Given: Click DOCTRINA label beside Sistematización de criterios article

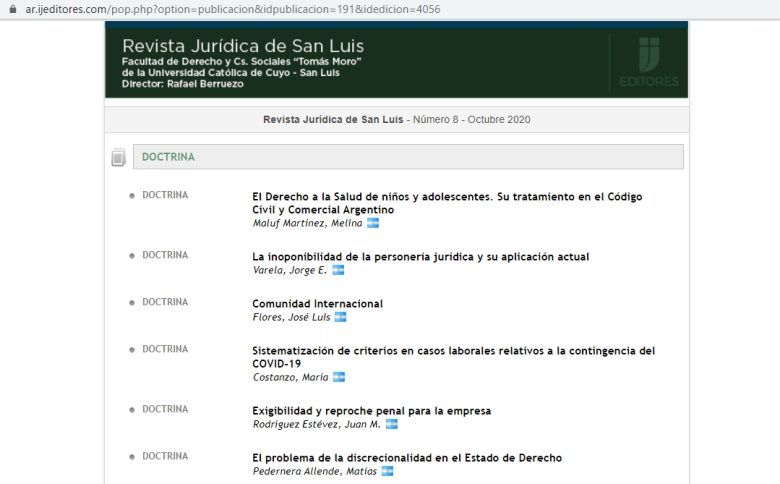Looking at the screenshot, I should pyautogui.click(x=165, y=349).
